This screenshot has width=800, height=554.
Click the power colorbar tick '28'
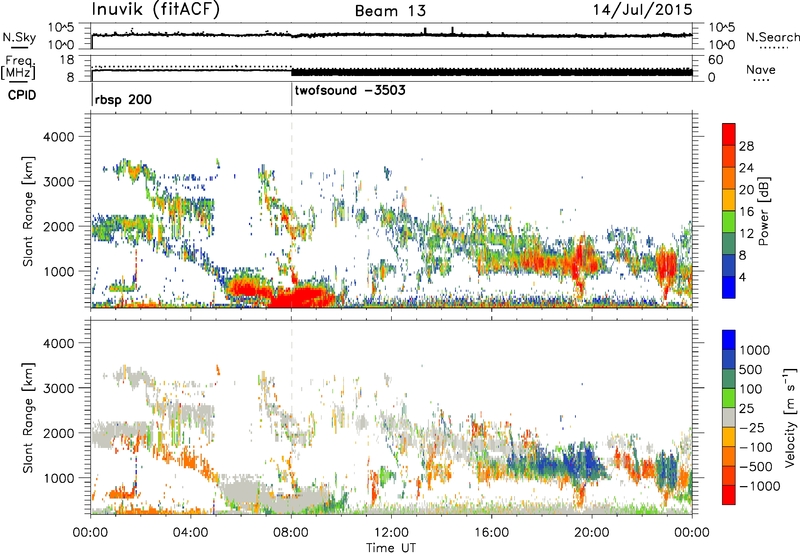(x=746, y=146)
